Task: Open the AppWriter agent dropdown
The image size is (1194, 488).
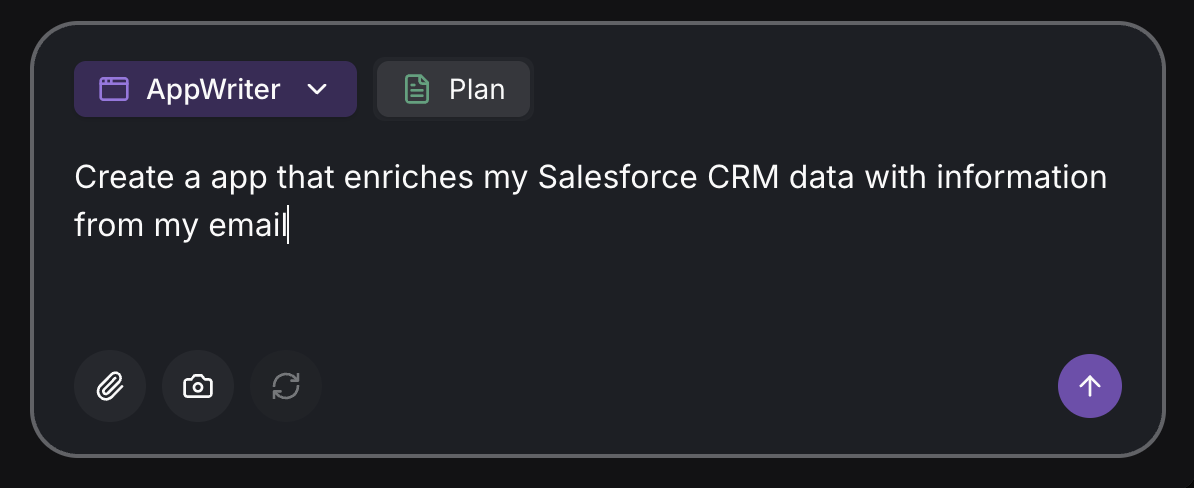Action: click(x=215, y=89)
